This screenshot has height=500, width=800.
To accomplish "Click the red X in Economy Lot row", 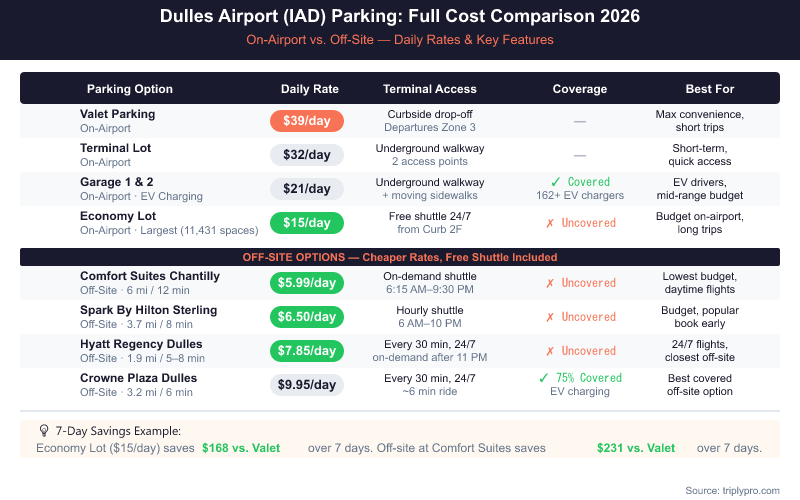I will coord(548,223).
